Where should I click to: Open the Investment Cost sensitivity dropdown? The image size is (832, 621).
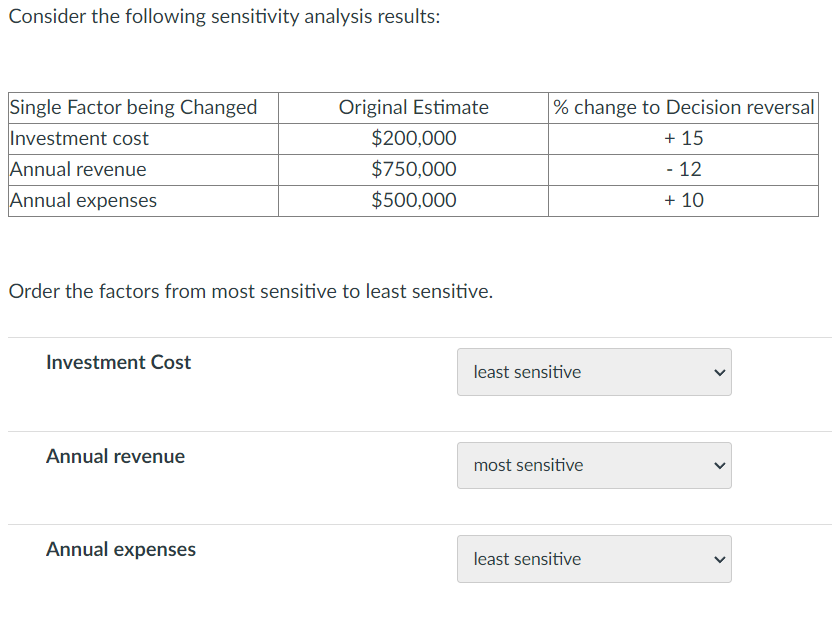click(594, 372)
